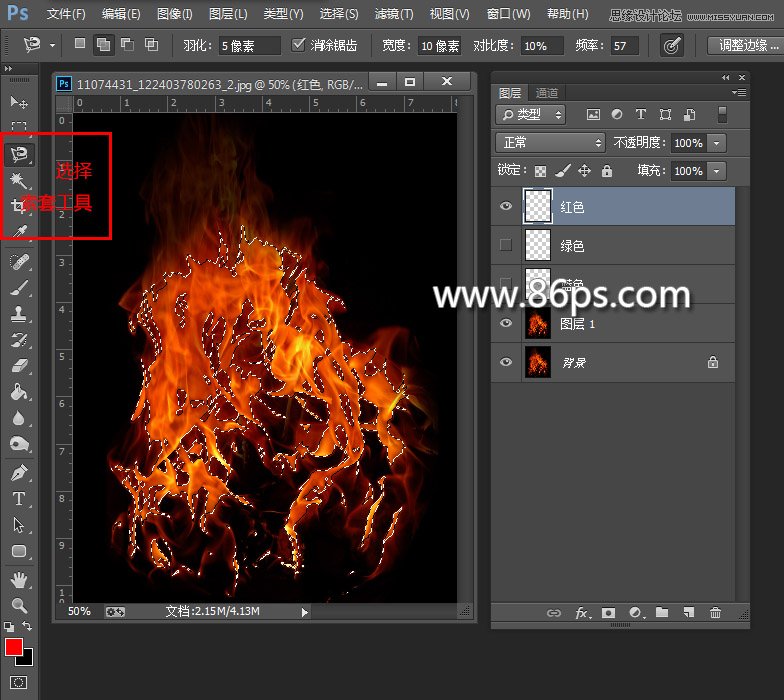Toggle lock all

click(x=607, y=171)
